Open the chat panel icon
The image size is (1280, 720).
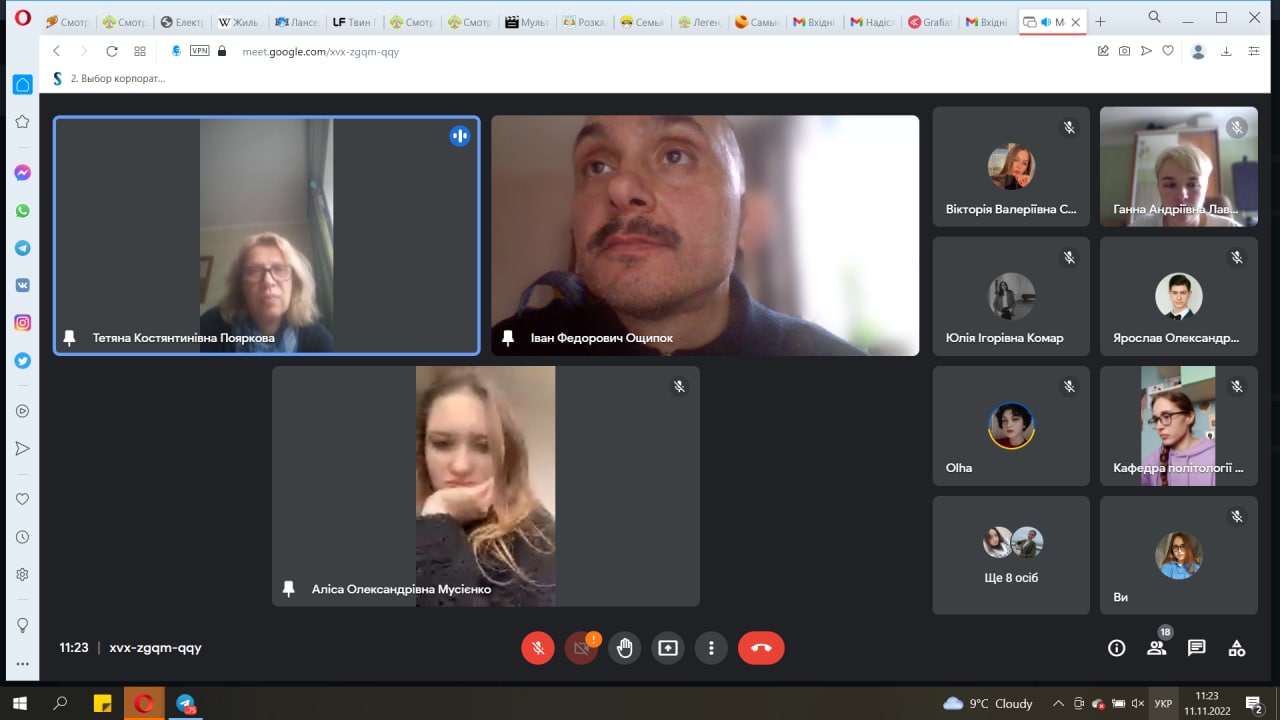1196,648
